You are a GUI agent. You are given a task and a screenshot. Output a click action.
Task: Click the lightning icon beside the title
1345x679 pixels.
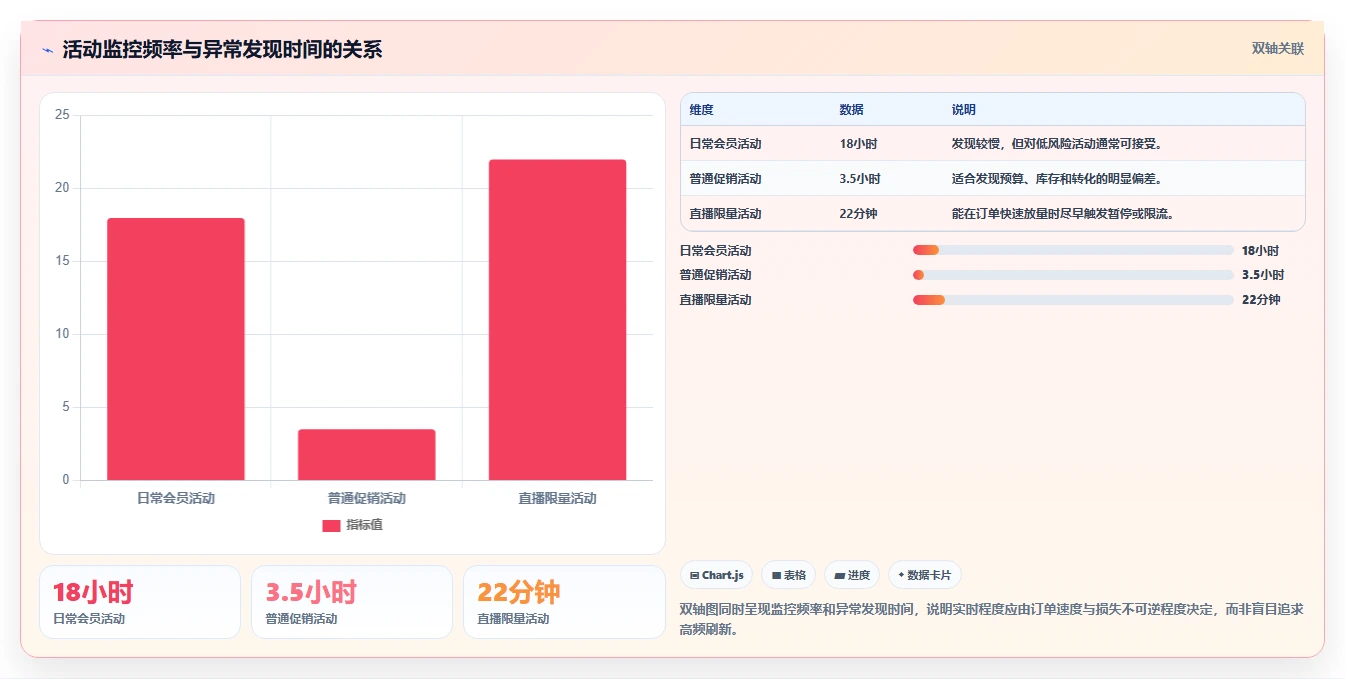[x=47, y=50]
